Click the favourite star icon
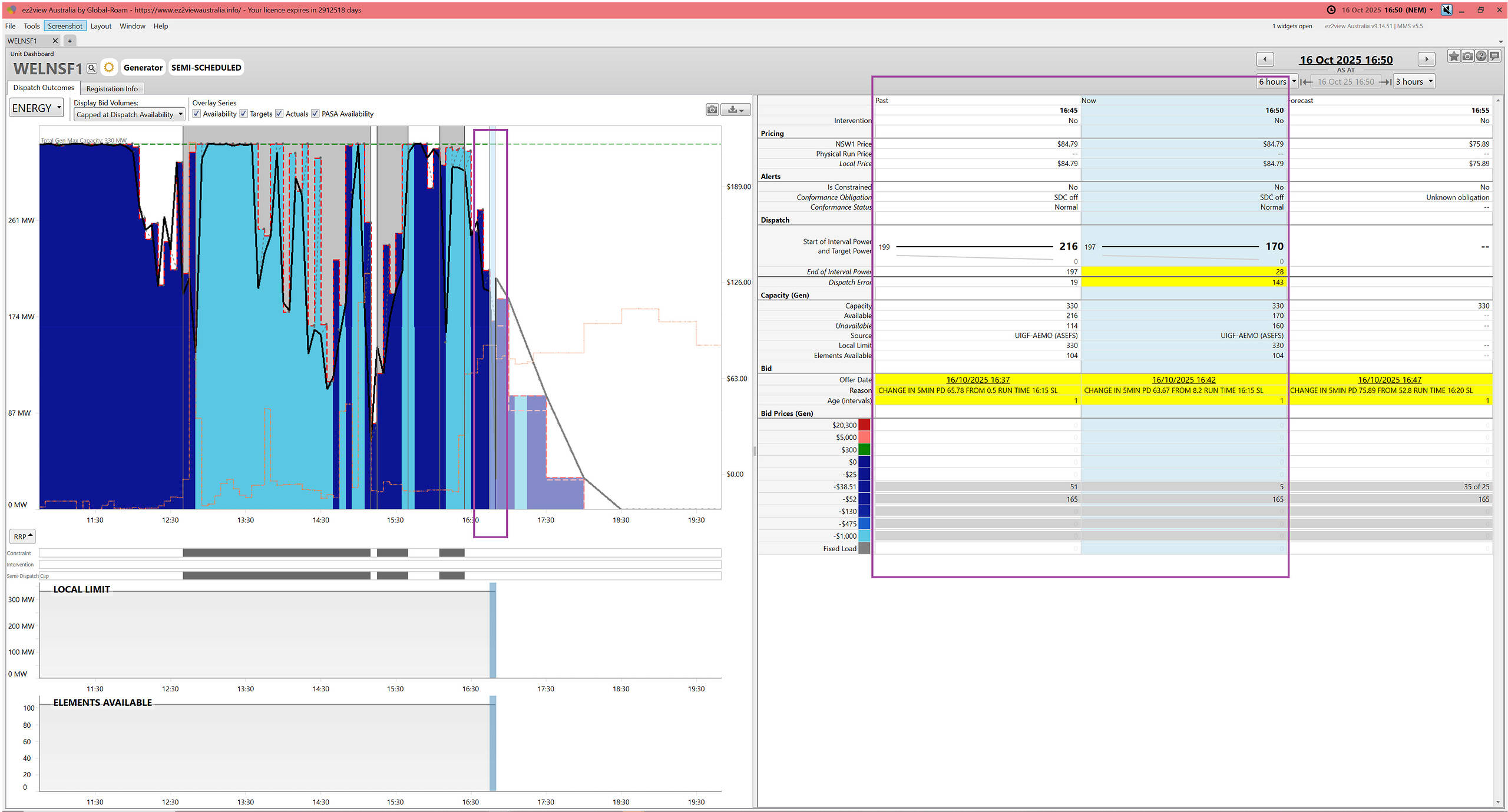Viewport: 1508px width, 812px height. click(x=1453, y=57)
